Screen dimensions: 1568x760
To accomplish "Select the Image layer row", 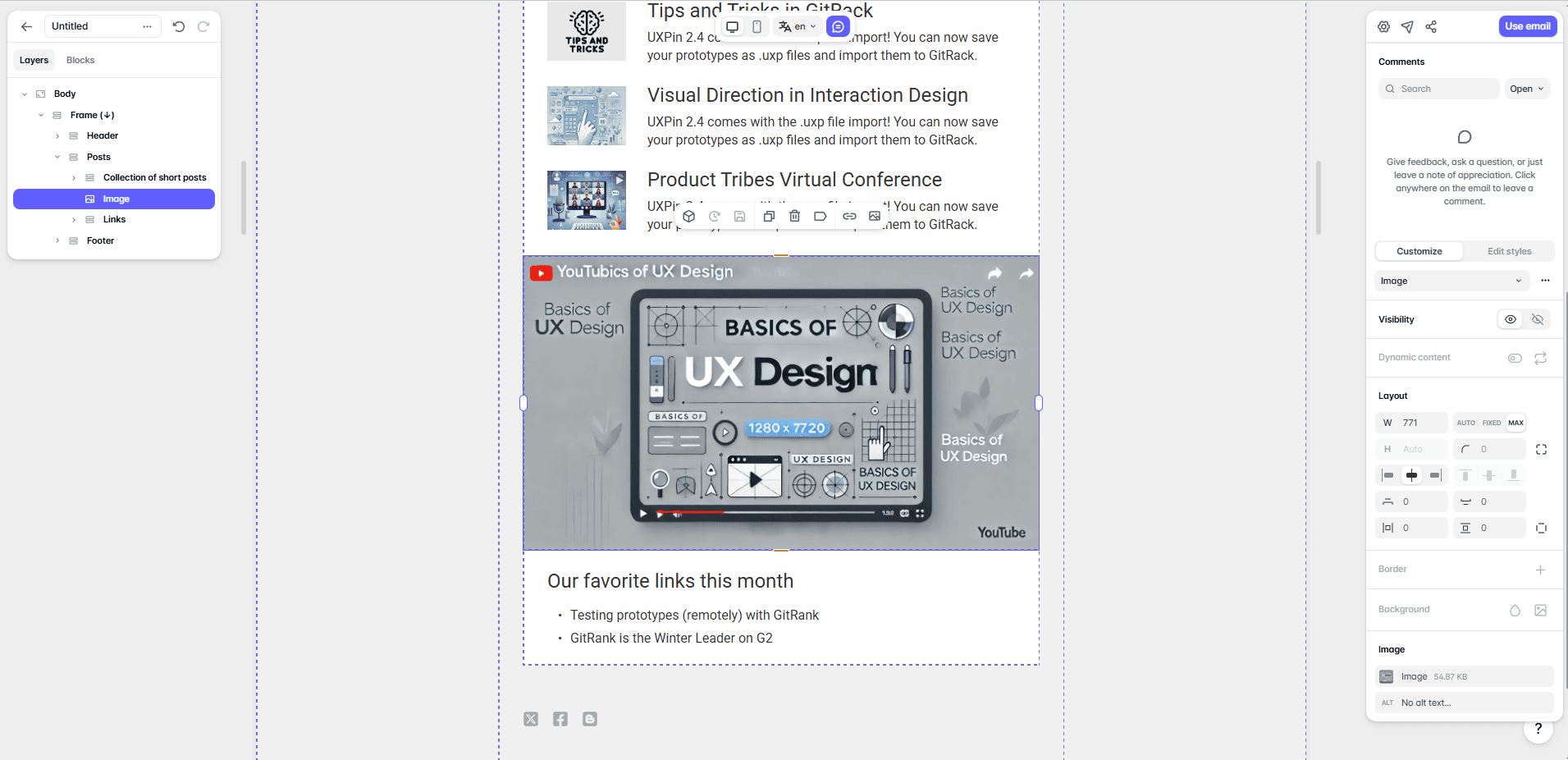I will point(114,199).
